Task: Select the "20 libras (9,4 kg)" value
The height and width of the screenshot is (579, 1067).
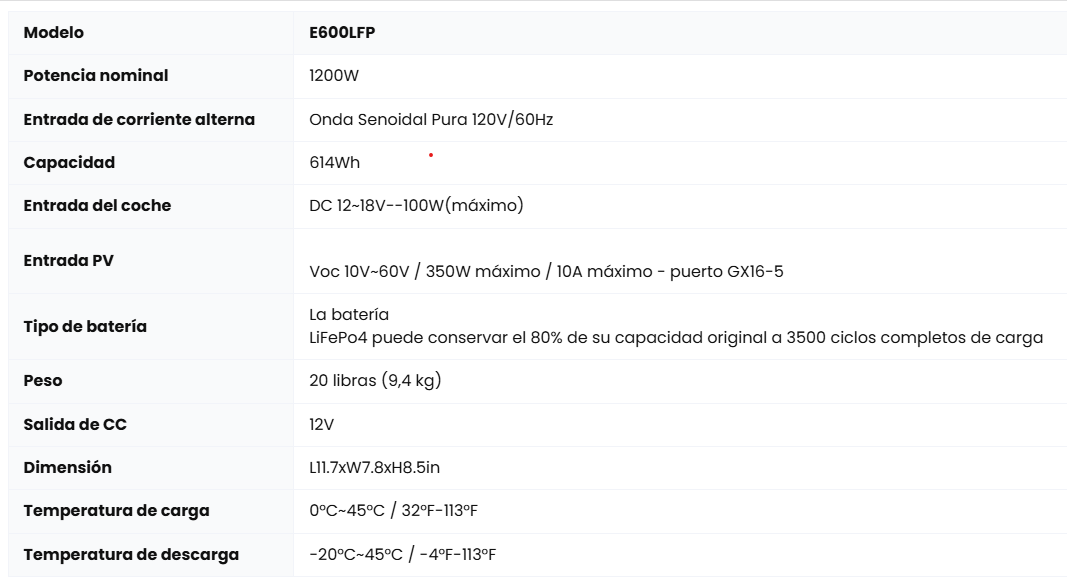Action: coord(375,381)
